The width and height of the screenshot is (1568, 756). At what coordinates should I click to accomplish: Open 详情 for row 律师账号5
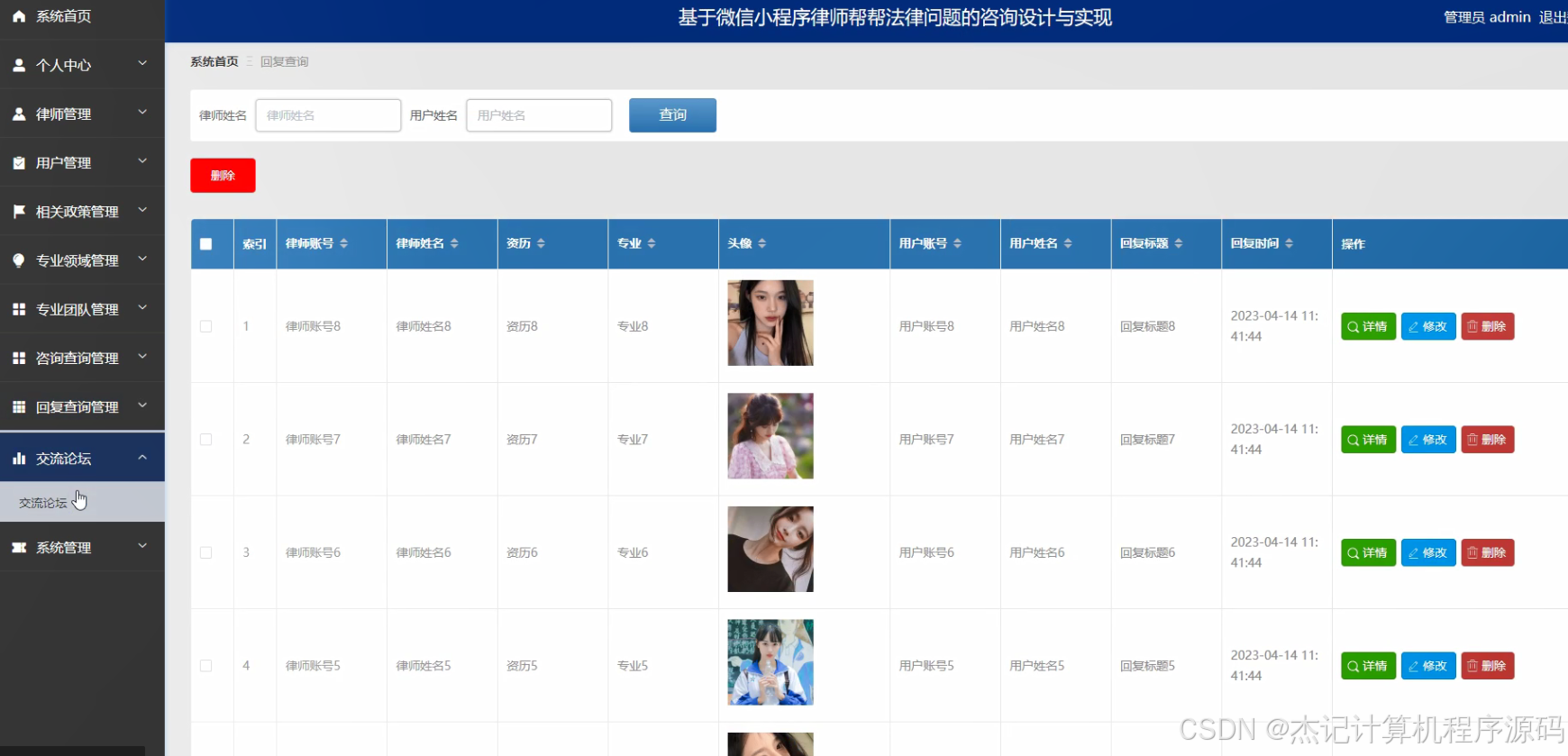[x=1369, y=666]
